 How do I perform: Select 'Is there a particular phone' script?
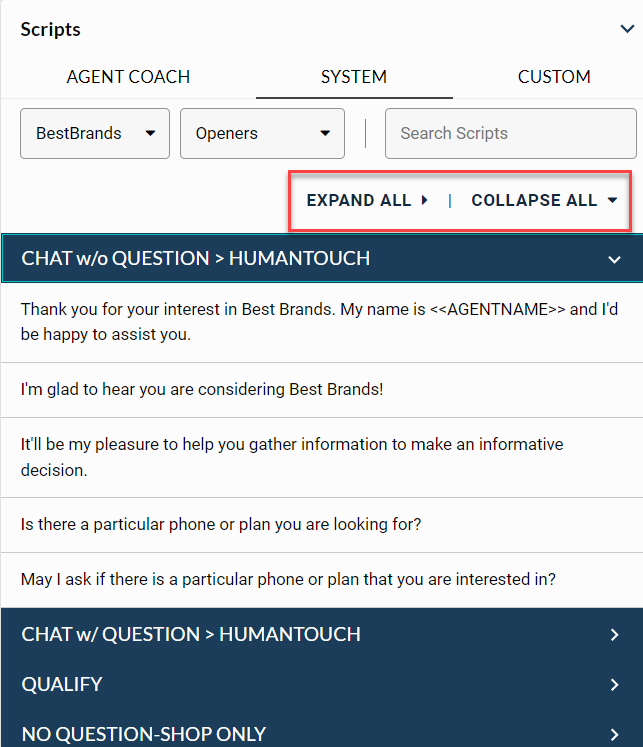223,524
